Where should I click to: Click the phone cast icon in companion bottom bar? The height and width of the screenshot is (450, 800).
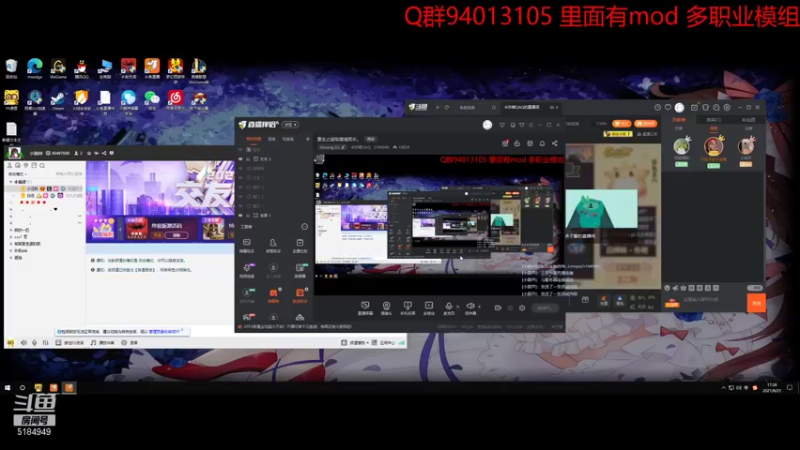tap(407, 306)
